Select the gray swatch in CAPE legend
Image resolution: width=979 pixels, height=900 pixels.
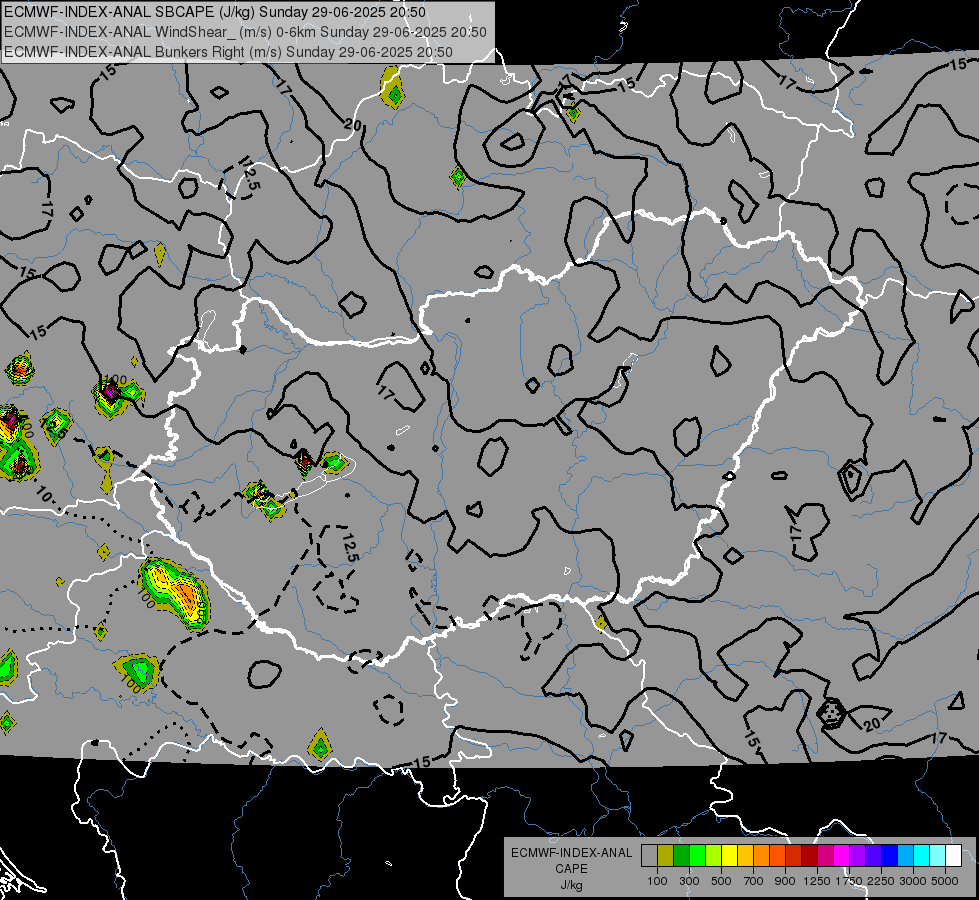pyautogui.click(x=649, y=855)
